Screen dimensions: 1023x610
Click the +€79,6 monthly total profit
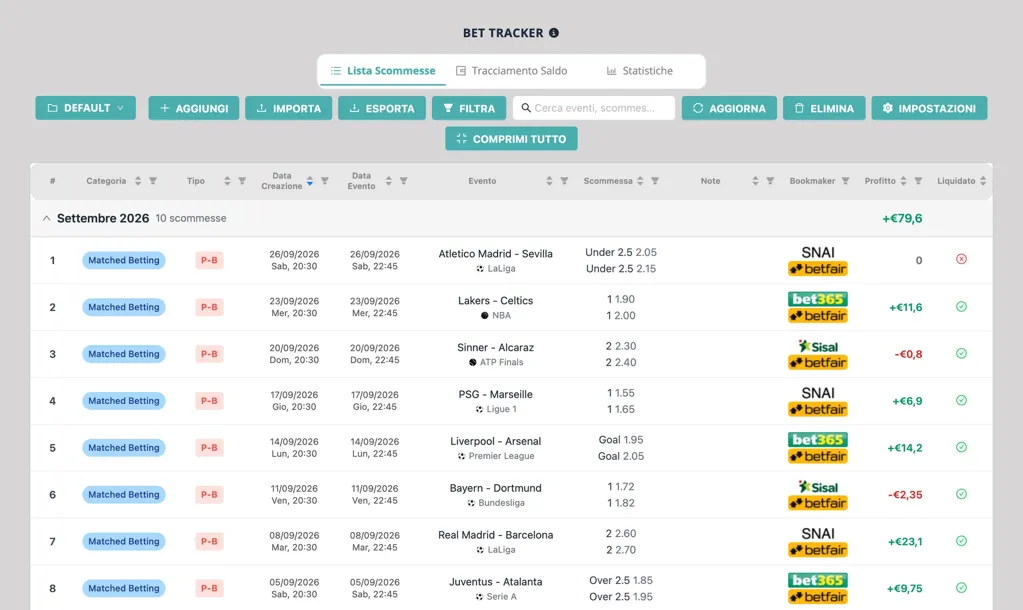902,219
